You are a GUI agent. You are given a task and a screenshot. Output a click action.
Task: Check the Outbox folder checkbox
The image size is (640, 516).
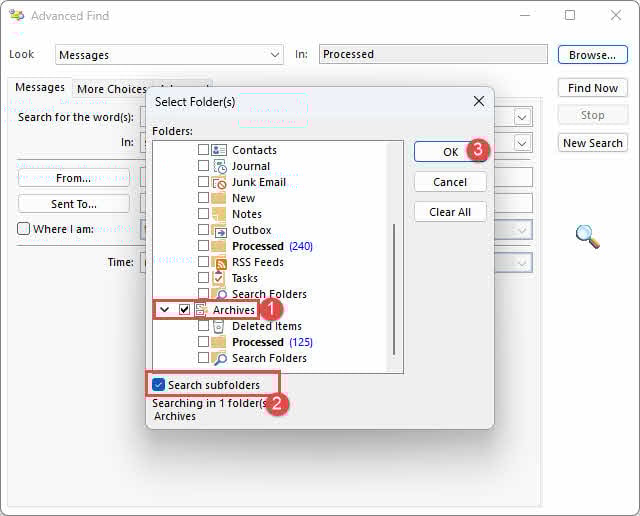coord(204,230)
